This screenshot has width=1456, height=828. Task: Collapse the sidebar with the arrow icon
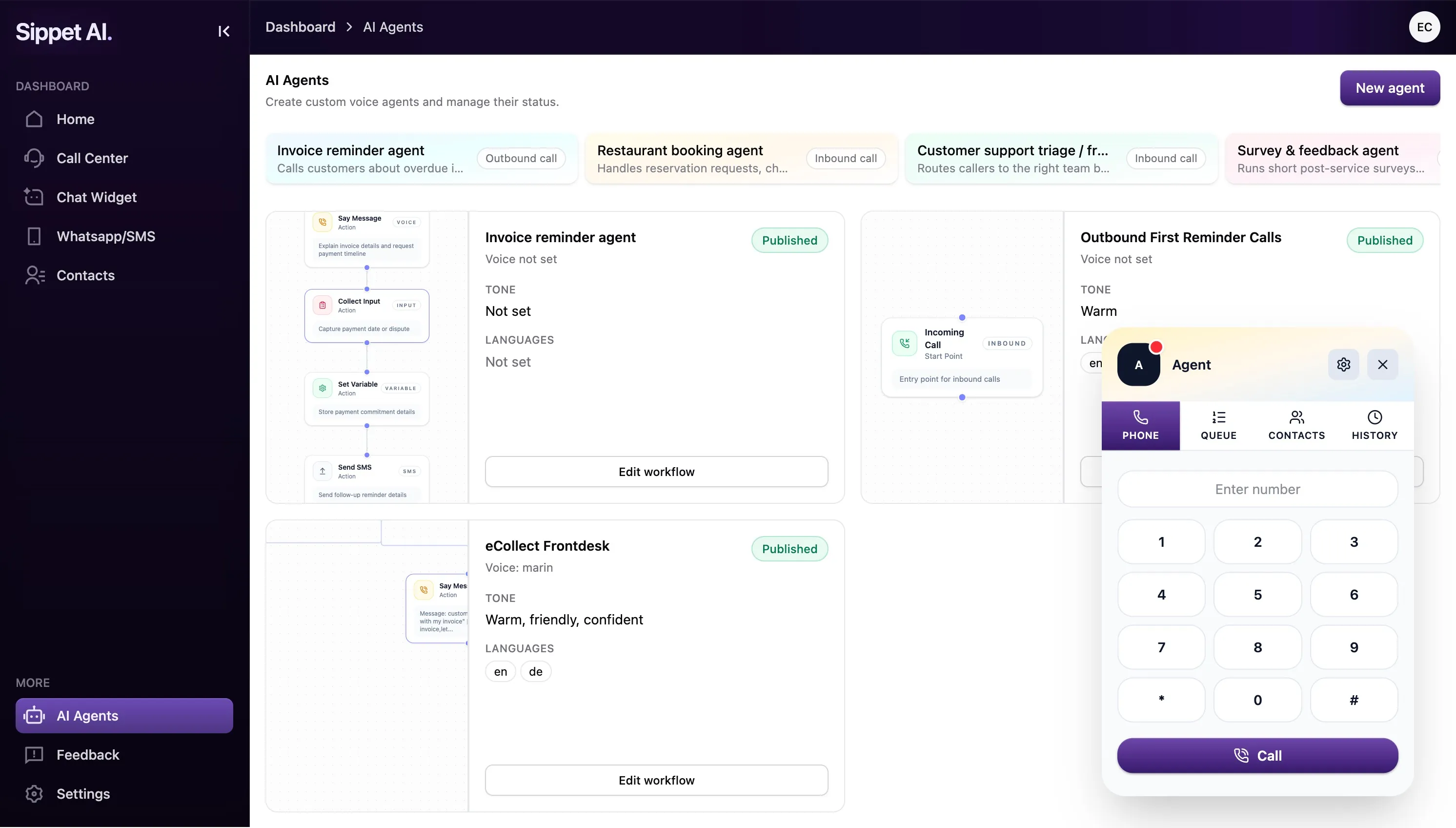coord(224,31)
